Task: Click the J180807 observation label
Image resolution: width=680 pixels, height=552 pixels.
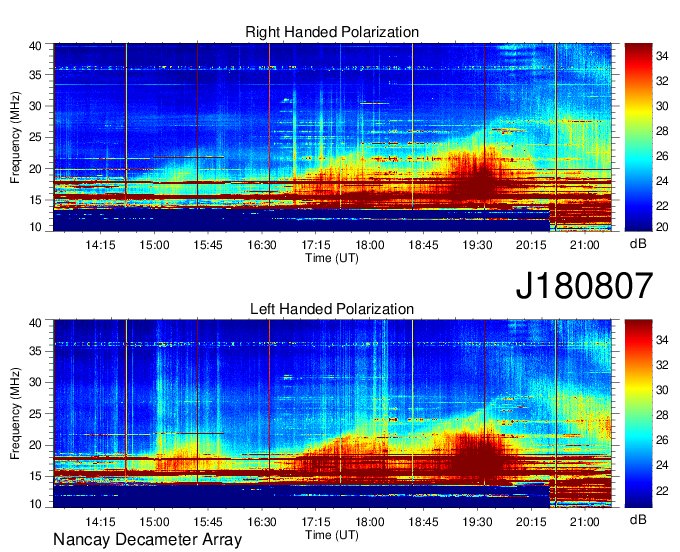Action: [584, 286]
